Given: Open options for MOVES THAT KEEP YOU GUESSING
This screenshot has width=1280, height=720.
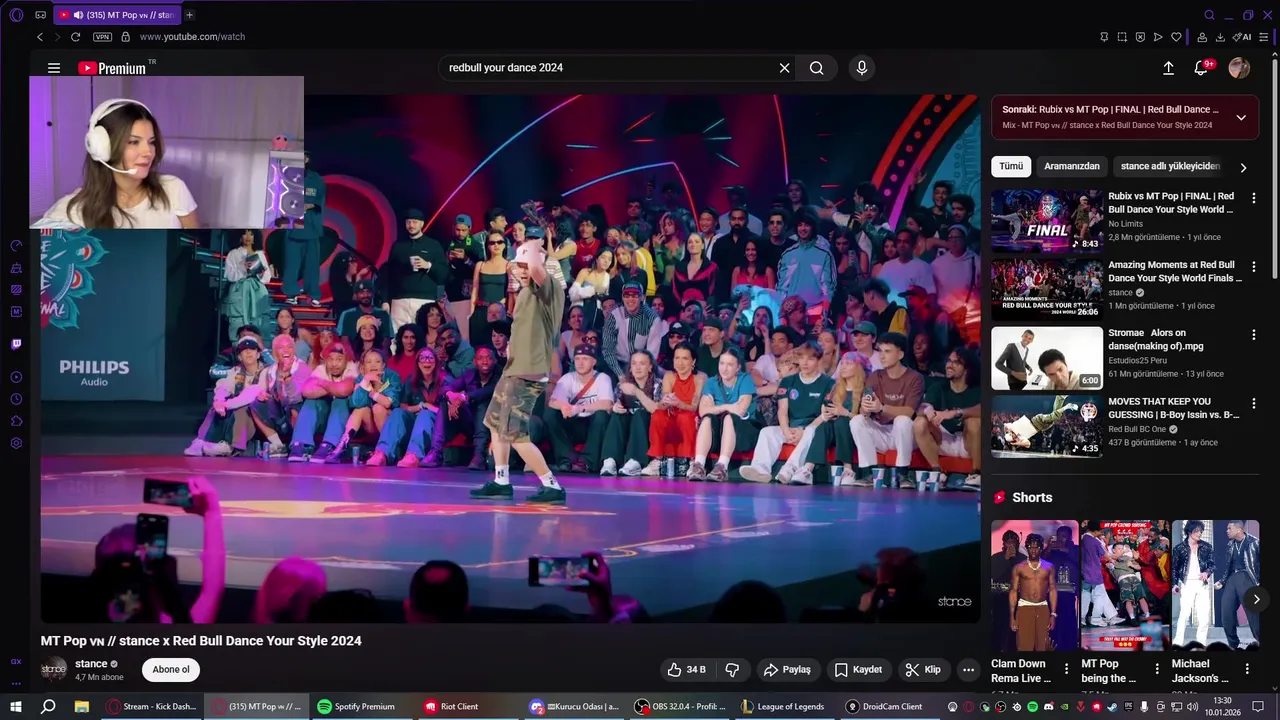Looking at the screenshot, I should click(1254, 404).
